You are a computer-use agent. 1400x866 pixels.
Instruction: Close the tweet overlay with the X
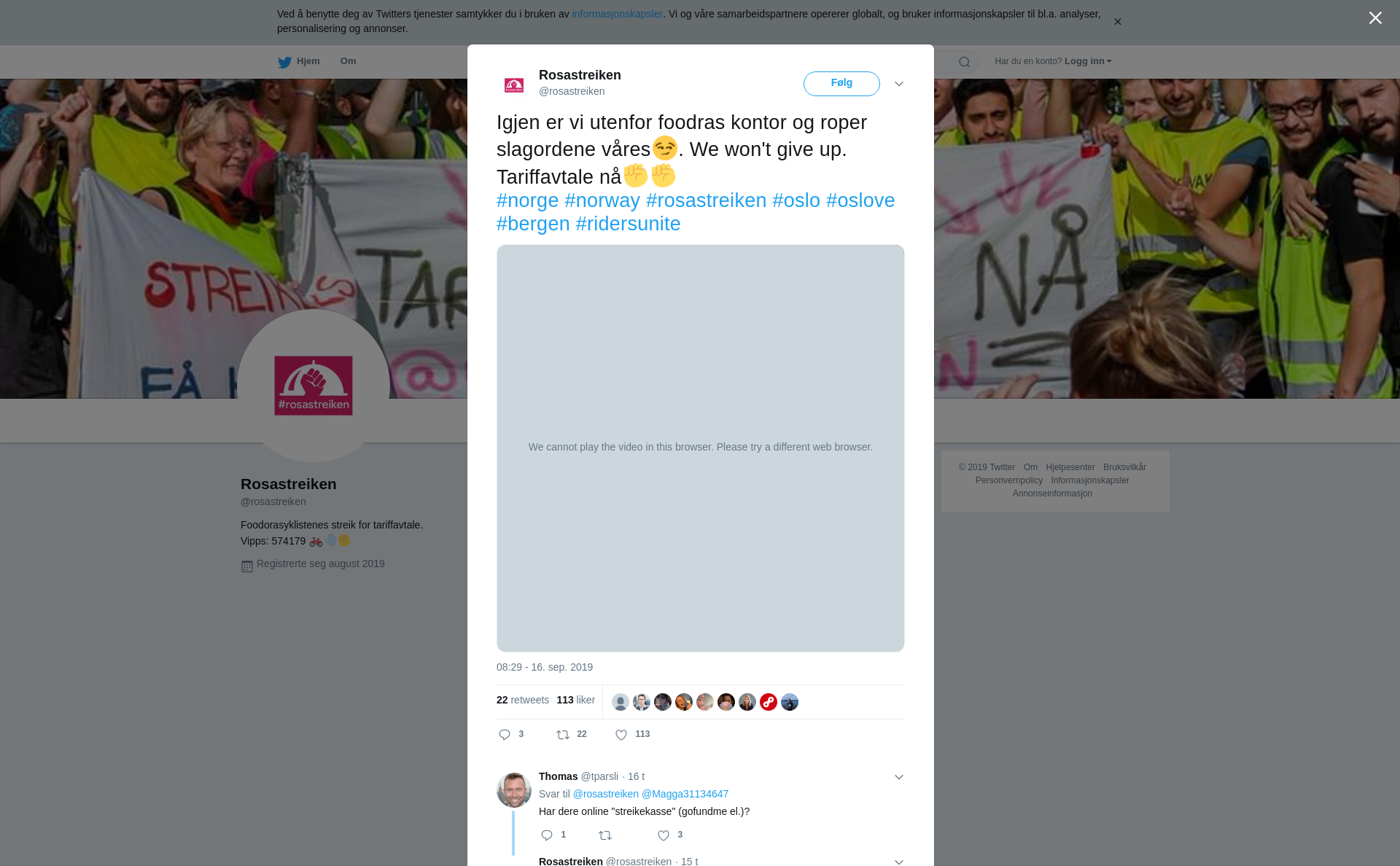click(x=1375, y=18)
